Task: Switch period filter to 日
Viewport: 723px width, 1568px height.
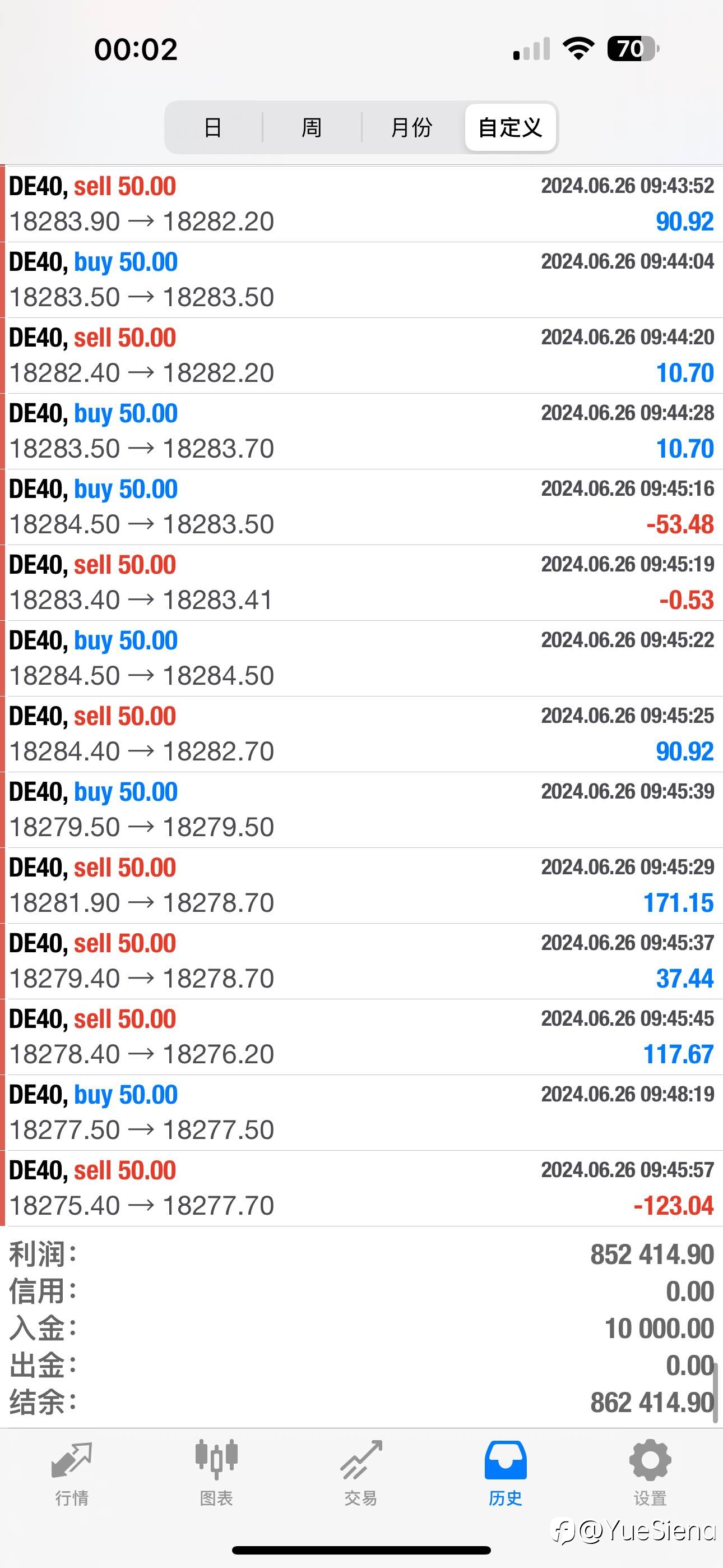Action: (x=212, y=127)
